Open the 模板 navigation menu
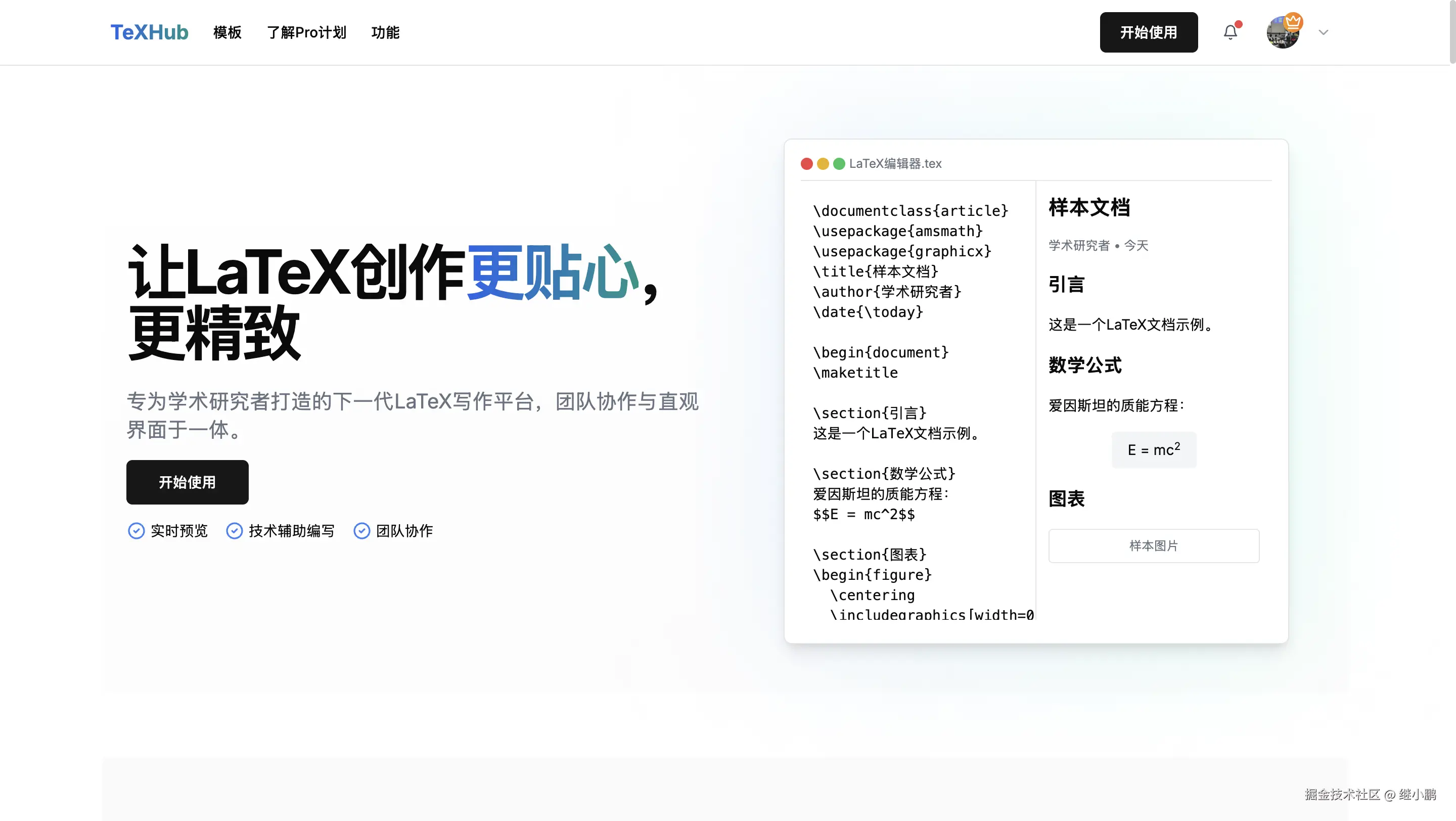This screenshot has height=821, width=1456. [x=227, y=33]
